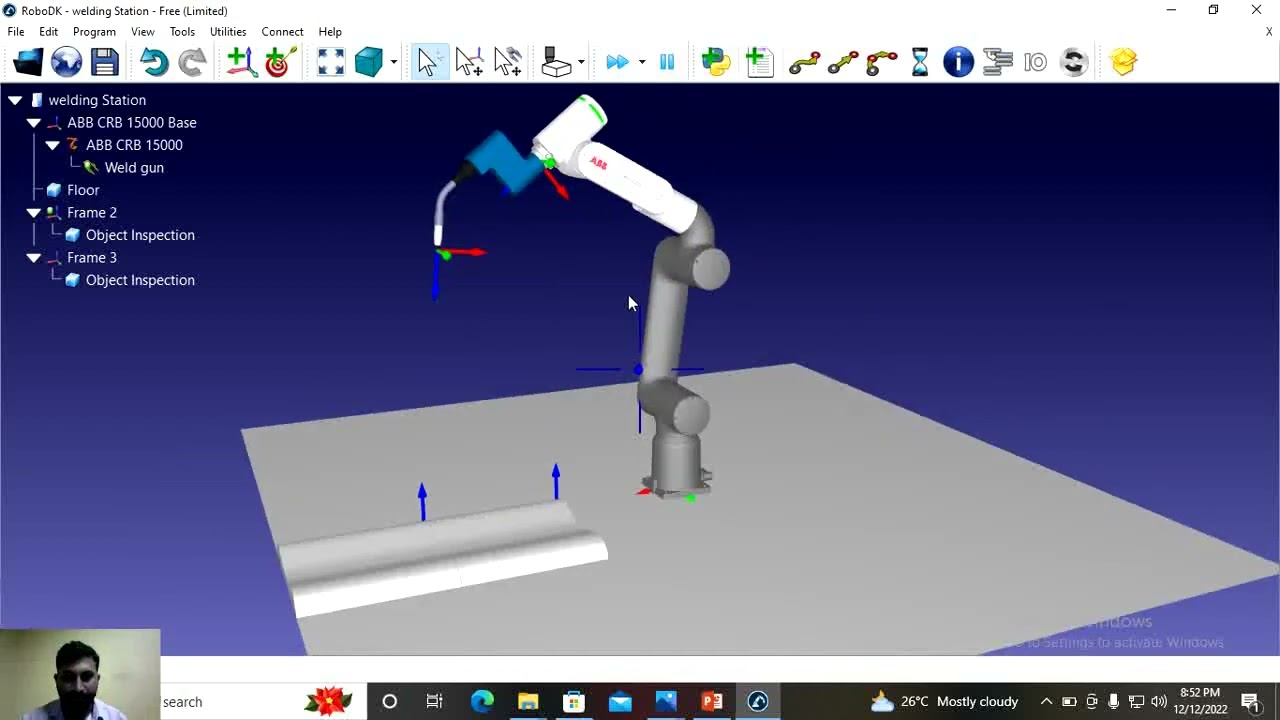Collapse the Frame 3 node
1280x720 pixels.
[34, 258]
